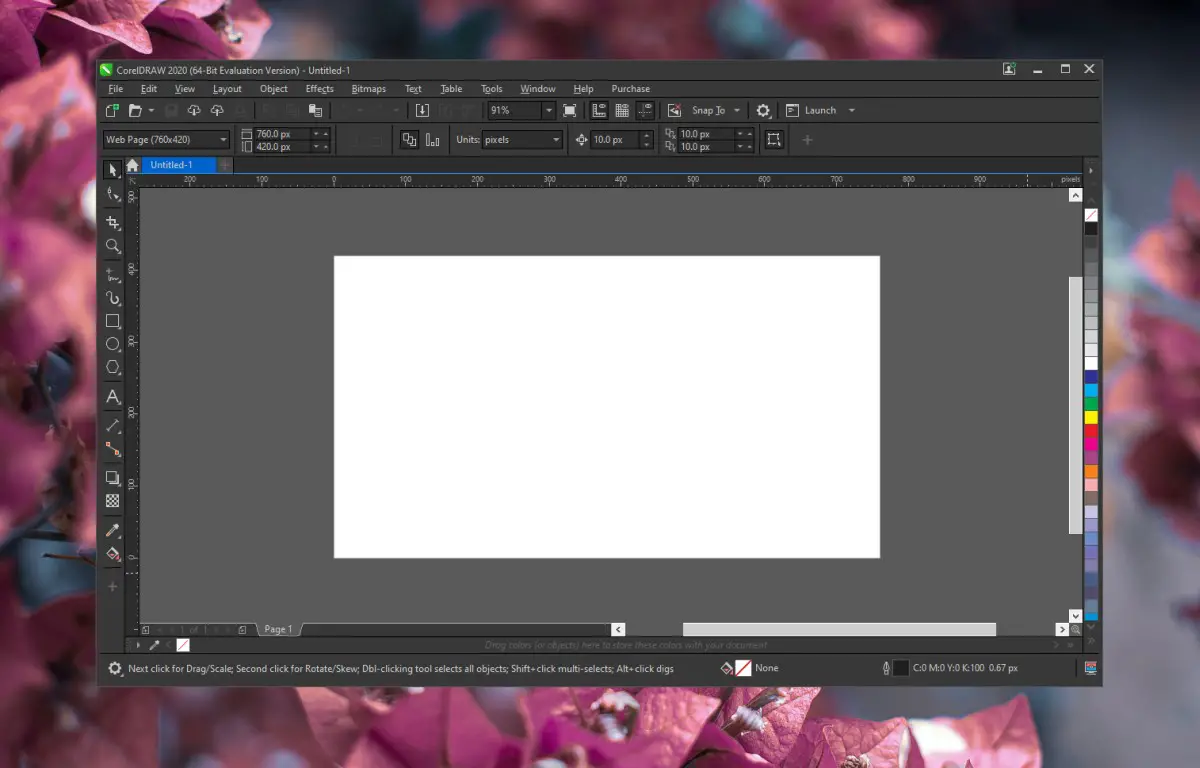This screenshot has width=1200, height=768.
Task: Click the Page 1 tab at bottom
Action: point(278,629)
